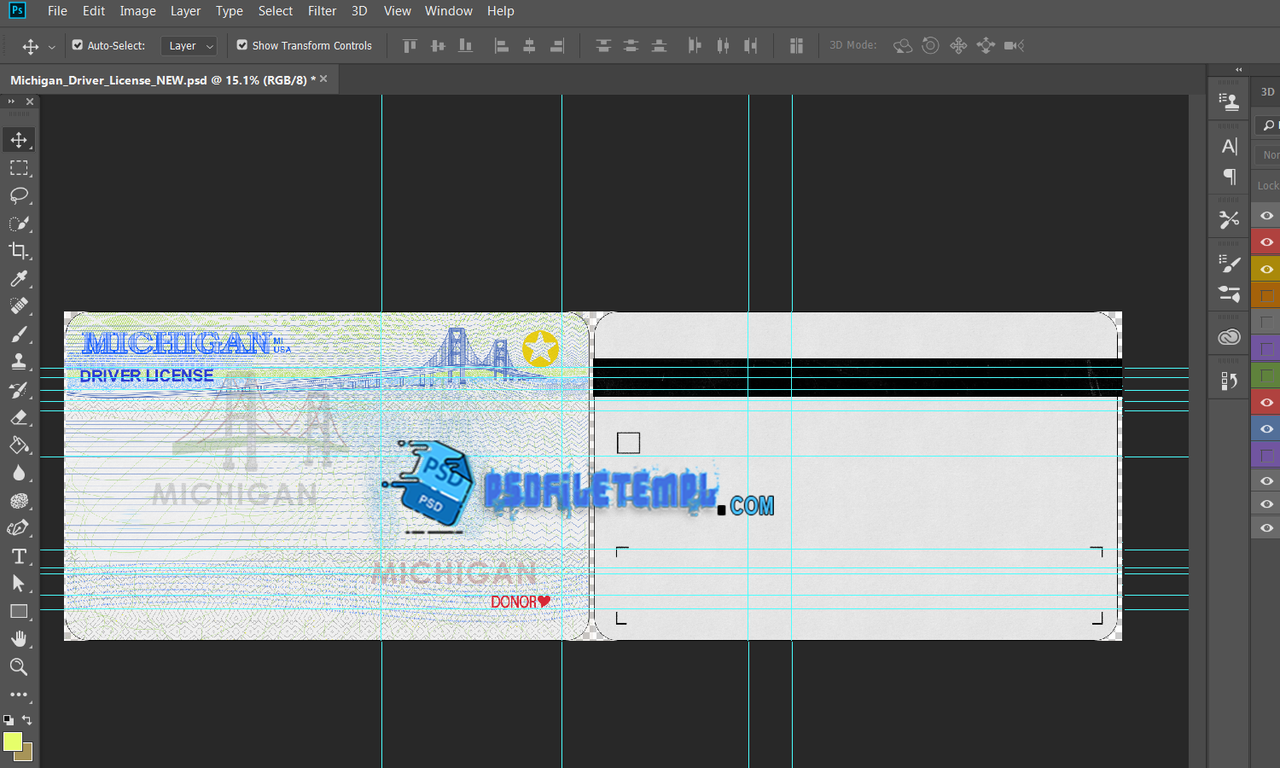Screen dimensions: 1280x768
Task: Select the Eyedropper tool
Action: [x=19, y=279]
